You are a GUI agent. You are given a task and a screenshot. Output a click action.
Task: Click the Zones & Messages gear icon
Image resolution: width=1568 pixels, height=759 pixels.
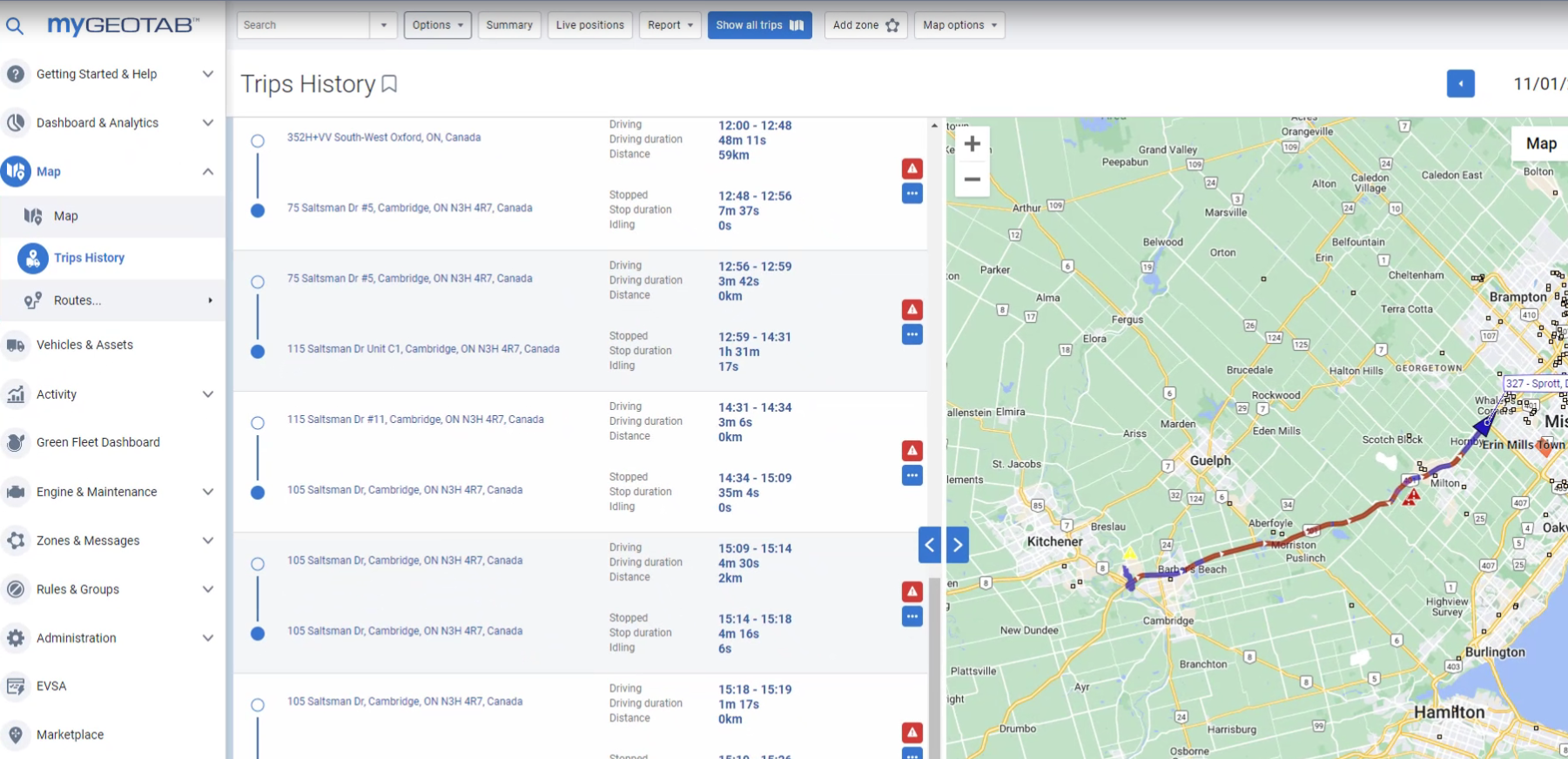click(x=16, y=541)
